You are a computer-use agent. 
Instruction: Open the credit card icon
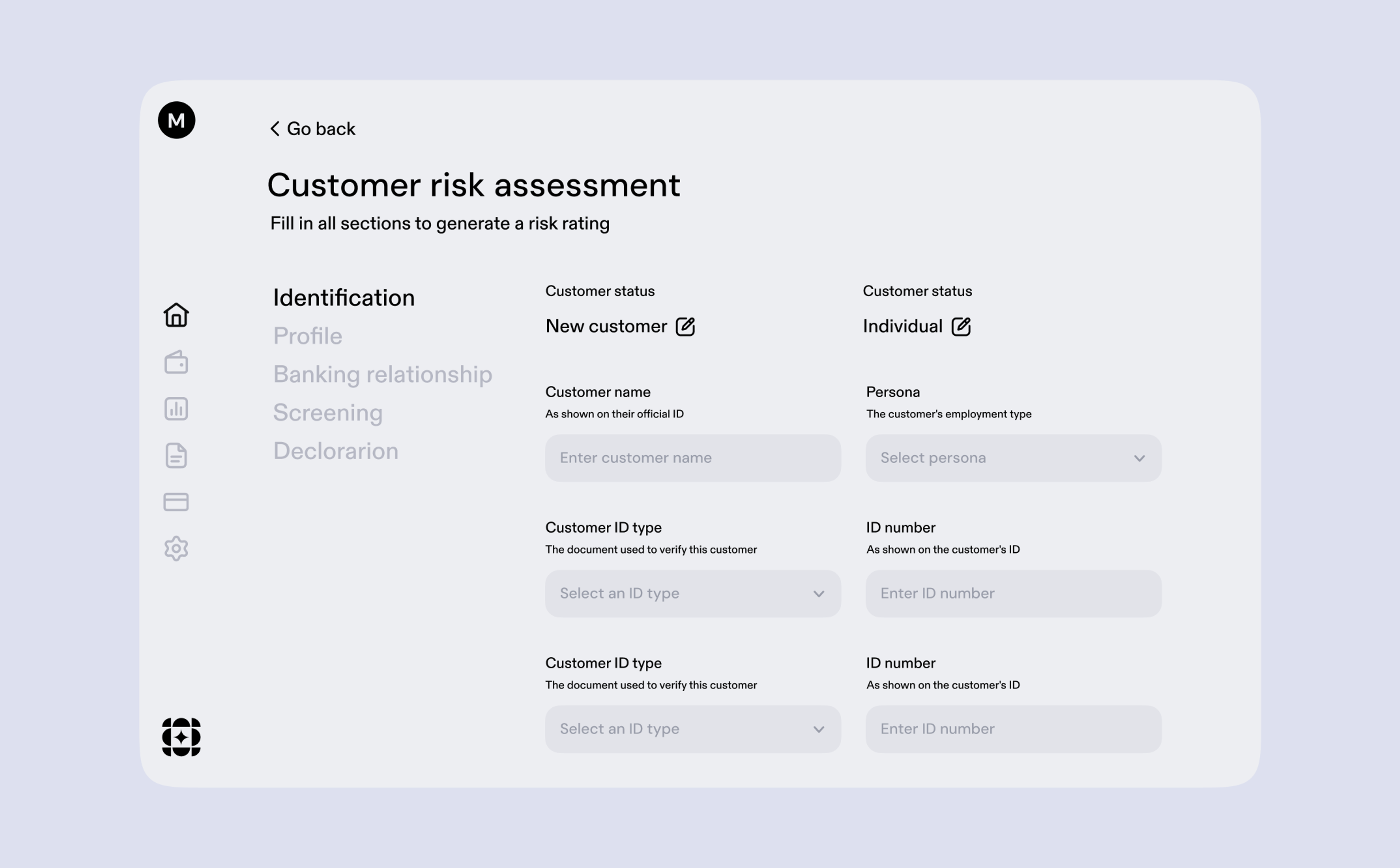tap(176, 502)
